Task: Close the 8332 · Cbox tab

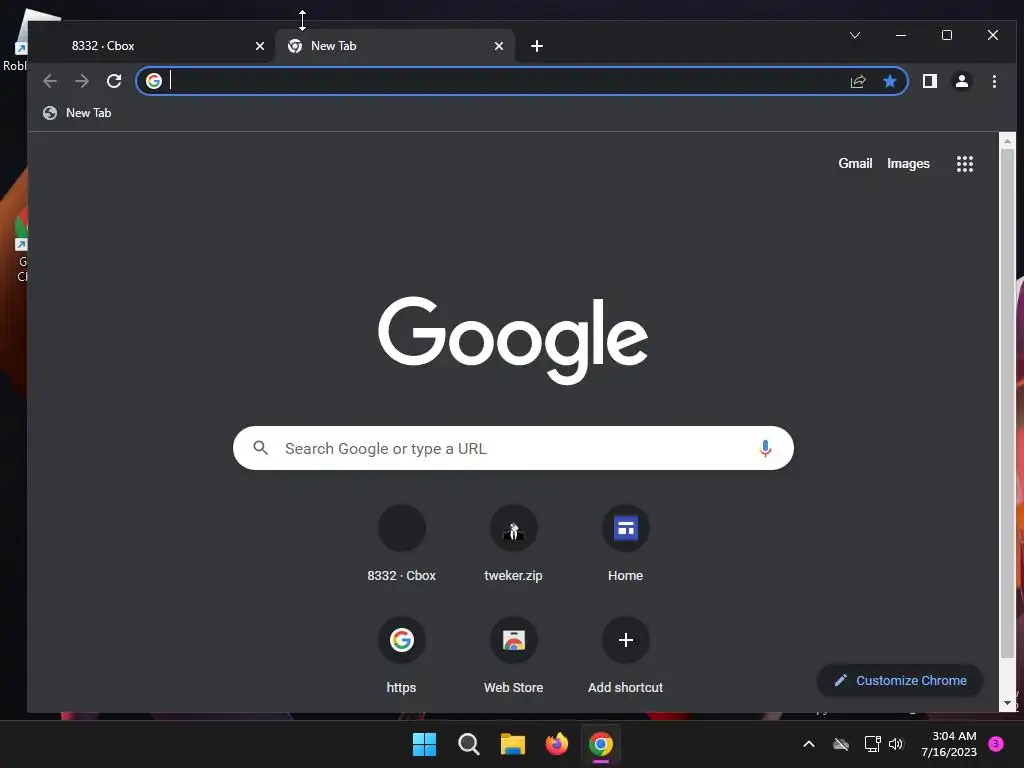Action: [260, 46]
